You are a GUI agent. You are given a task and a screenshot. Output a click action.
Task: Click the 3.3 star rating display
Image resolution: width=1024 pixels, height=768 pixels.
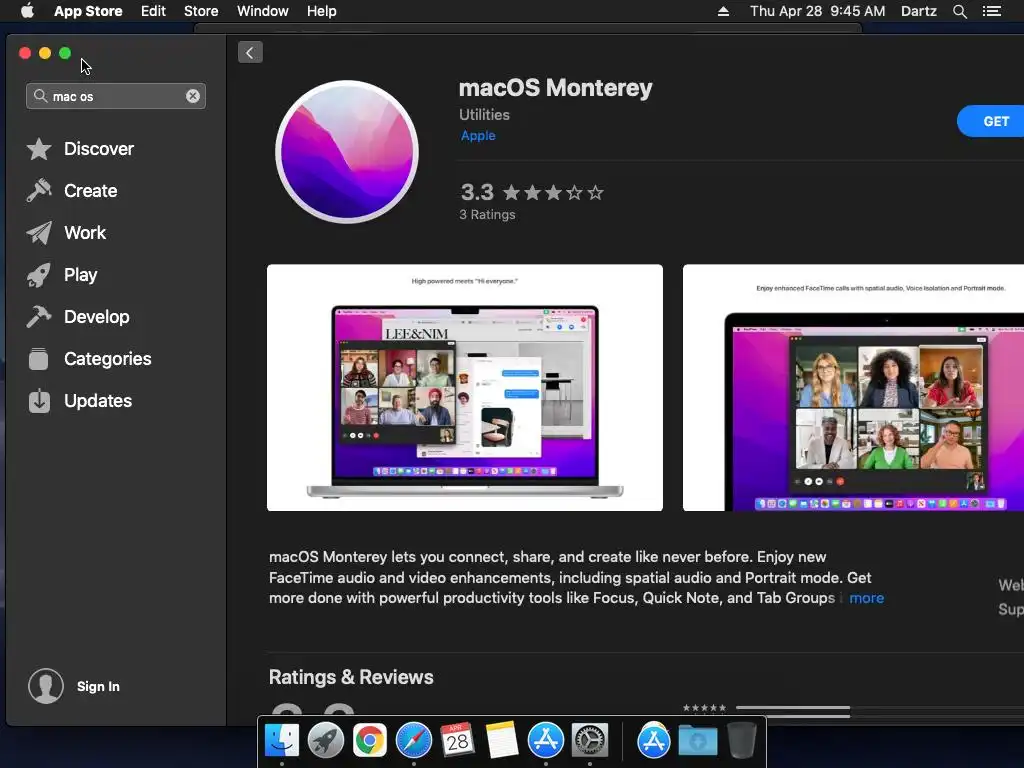point(532,193)
